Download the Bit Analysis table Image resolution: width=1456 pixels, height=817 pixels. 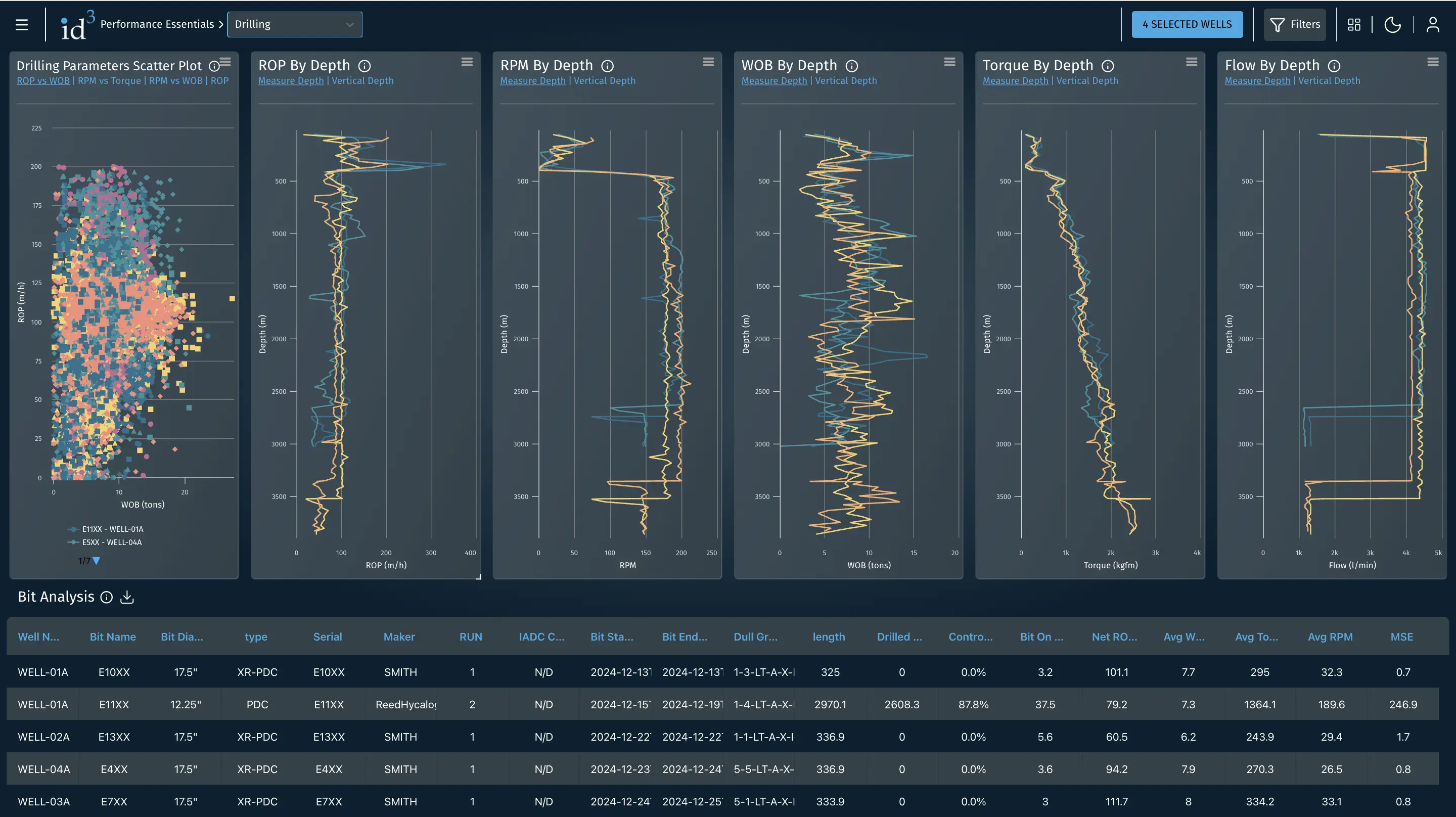(x=127, y=597)
